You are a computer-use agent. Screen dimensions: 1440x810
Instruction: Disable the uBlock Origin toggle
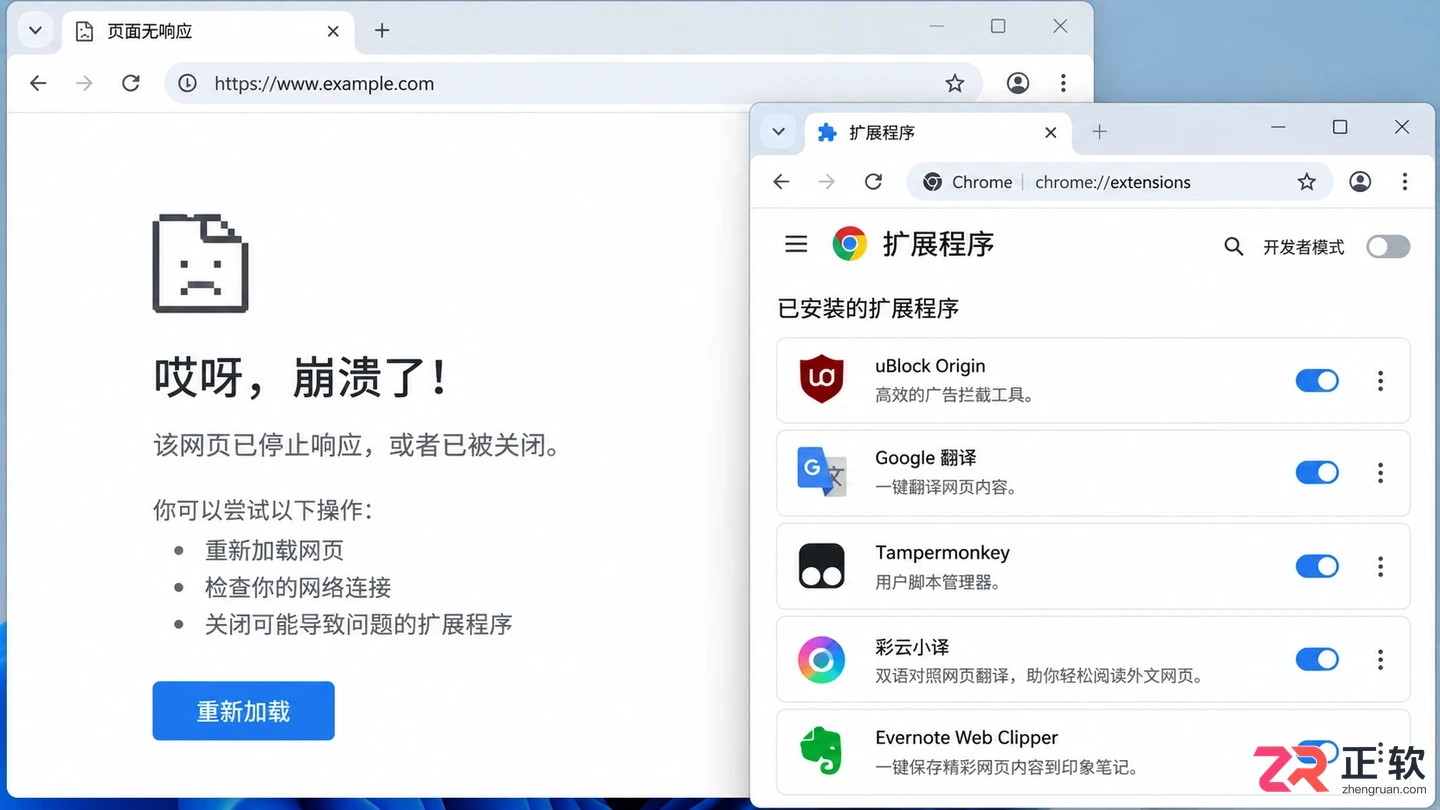[x=1317, y=380]
